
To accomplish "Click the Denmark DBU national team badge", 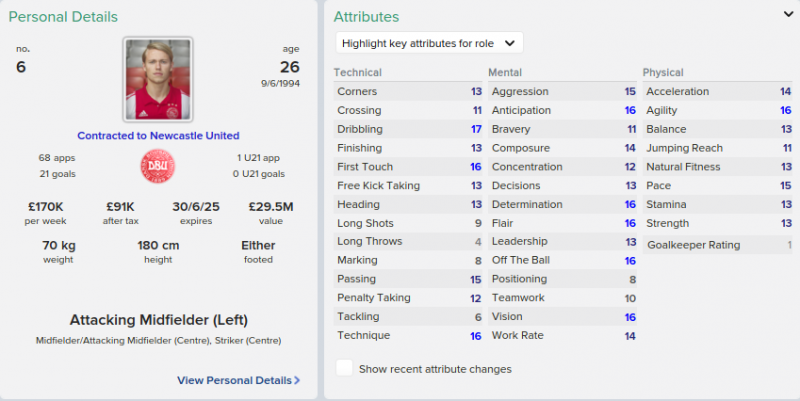I will (x=158, y=167).
